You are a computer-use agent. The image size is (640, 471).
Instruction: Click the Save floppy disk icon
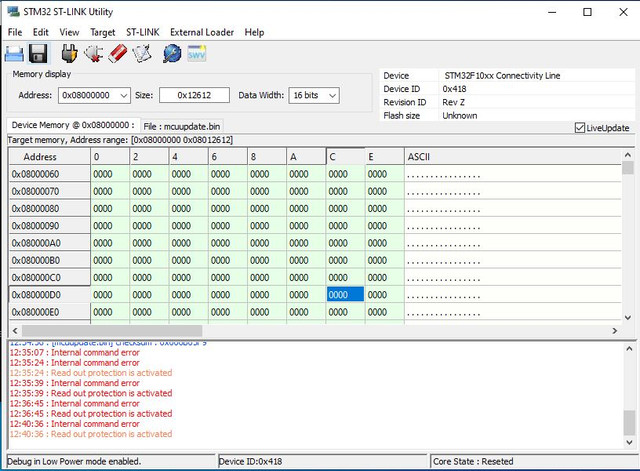pos(38,54)
